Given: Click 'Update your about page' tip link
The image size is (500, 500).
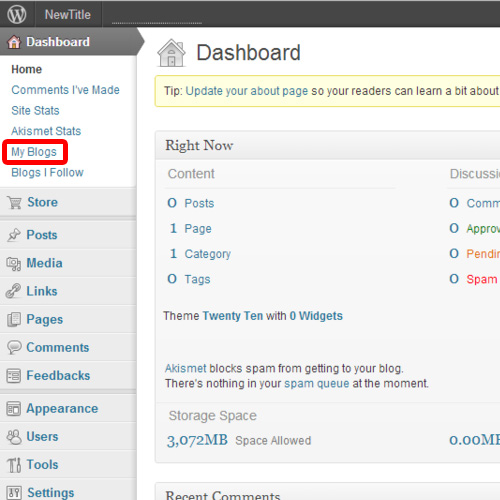Looking at the screenshot, I should (x=247, y=91).
